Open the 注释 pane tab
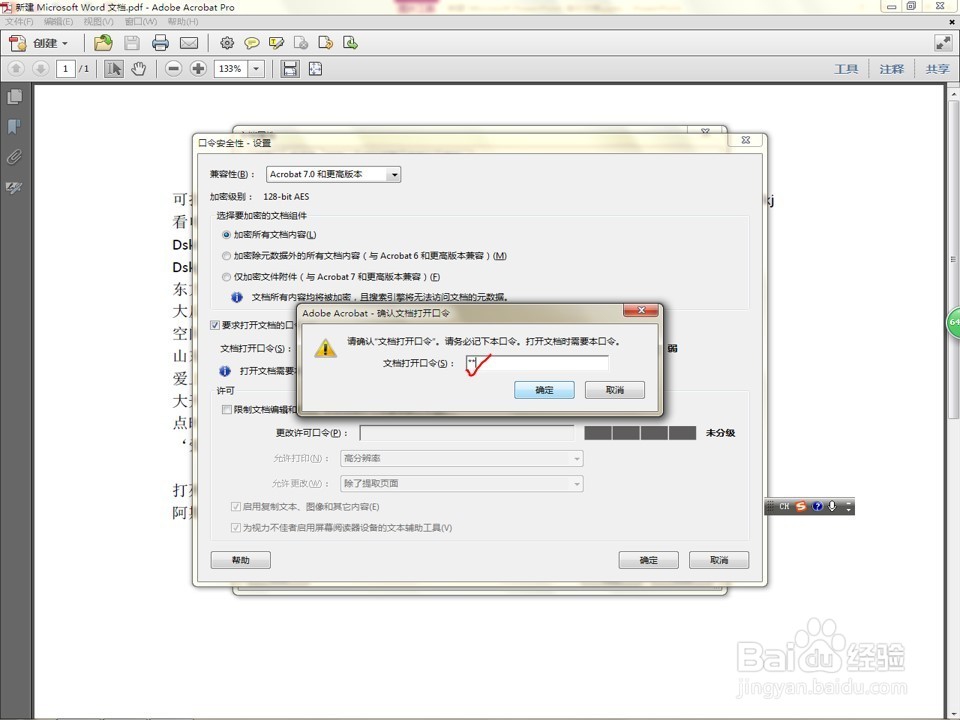The width and height of the screenshot is (960, 720). click(x=891, y=69)
